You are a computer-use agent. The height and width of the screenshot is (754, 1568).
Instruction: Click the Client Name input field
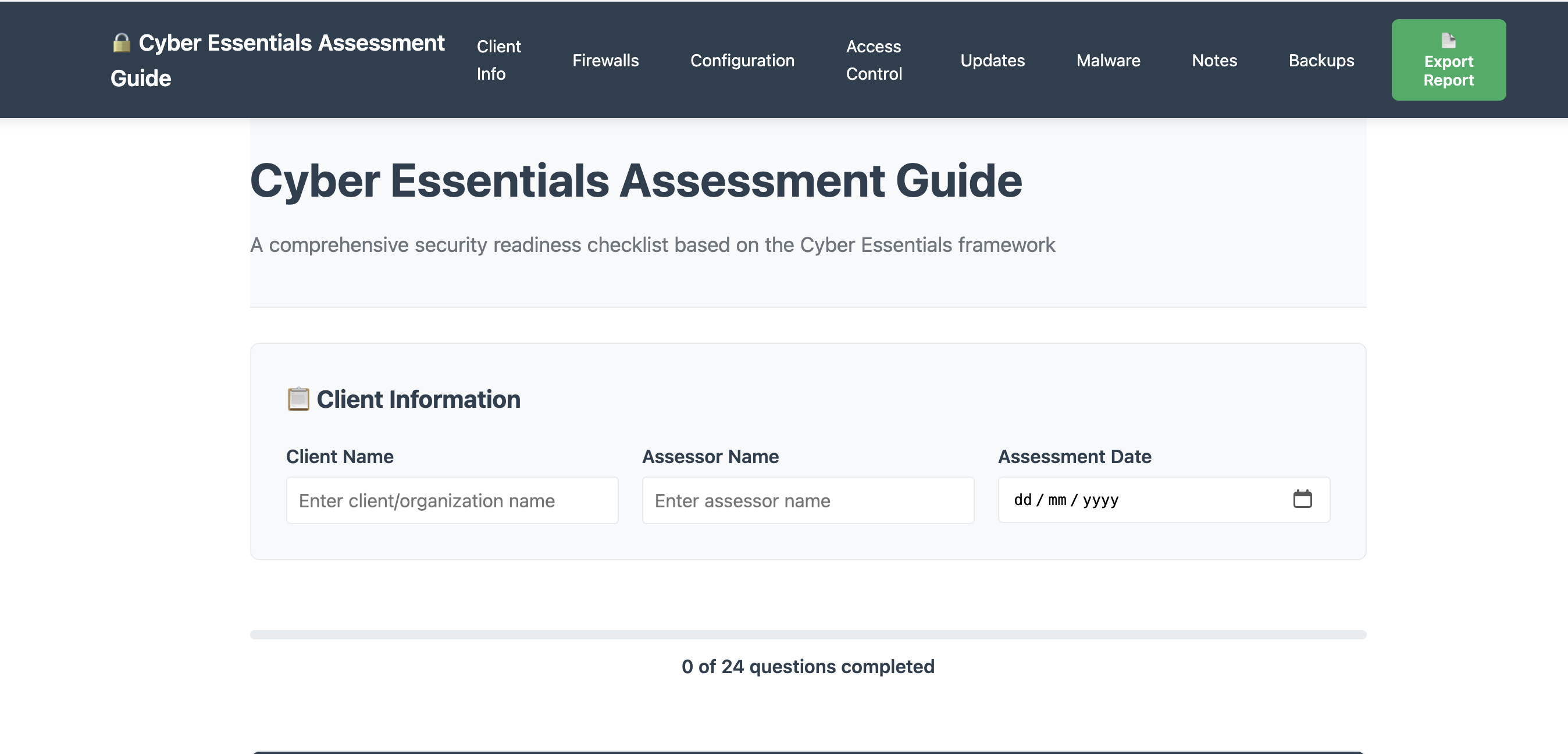coord(452,500)
